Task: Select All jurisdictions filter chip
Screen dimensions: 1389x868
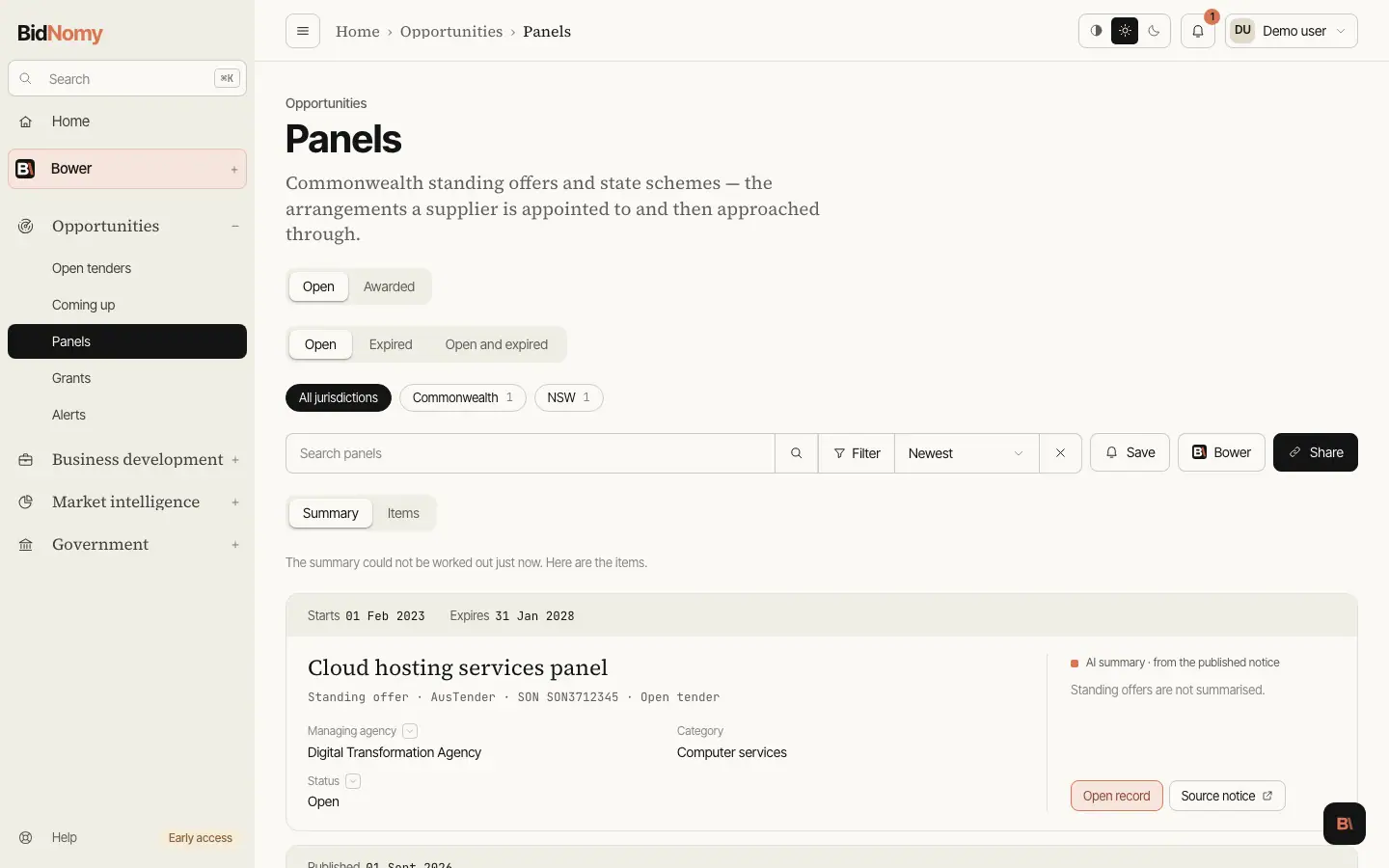Action: coord(339,397)
